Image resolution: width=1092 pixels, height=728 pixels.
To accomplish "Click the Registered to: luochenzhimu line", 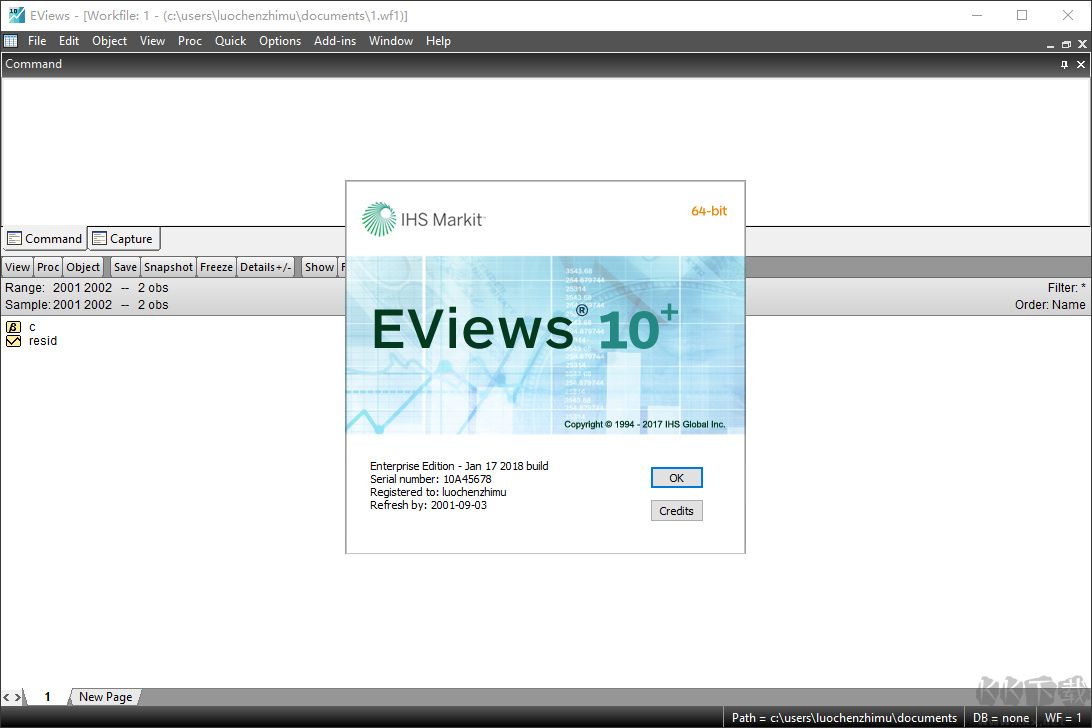I will tap(438, 492).
